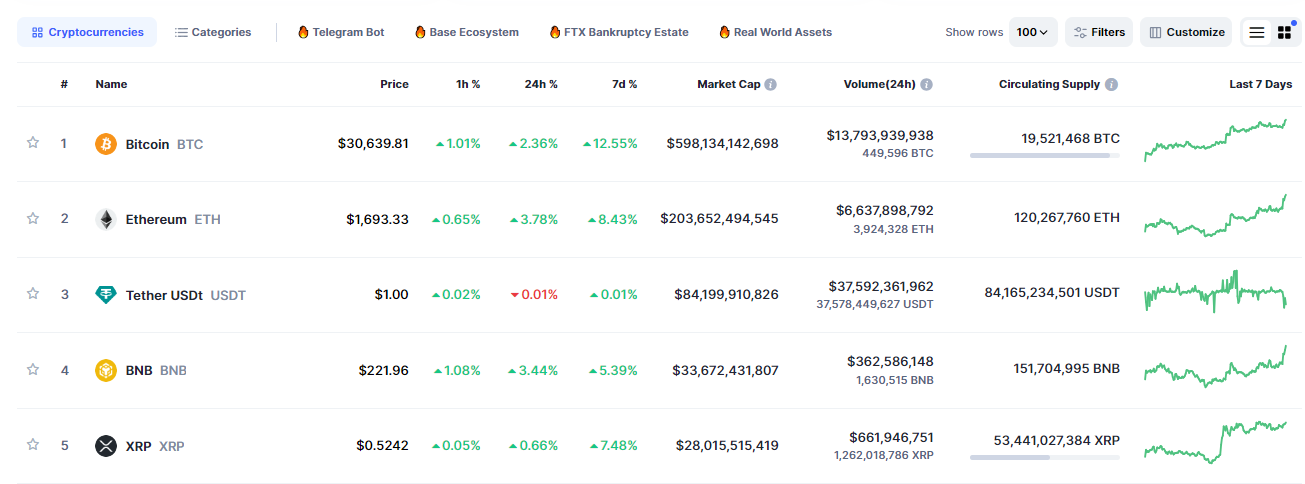
Task: Open the Customize columns panel
Action: 1186,32
